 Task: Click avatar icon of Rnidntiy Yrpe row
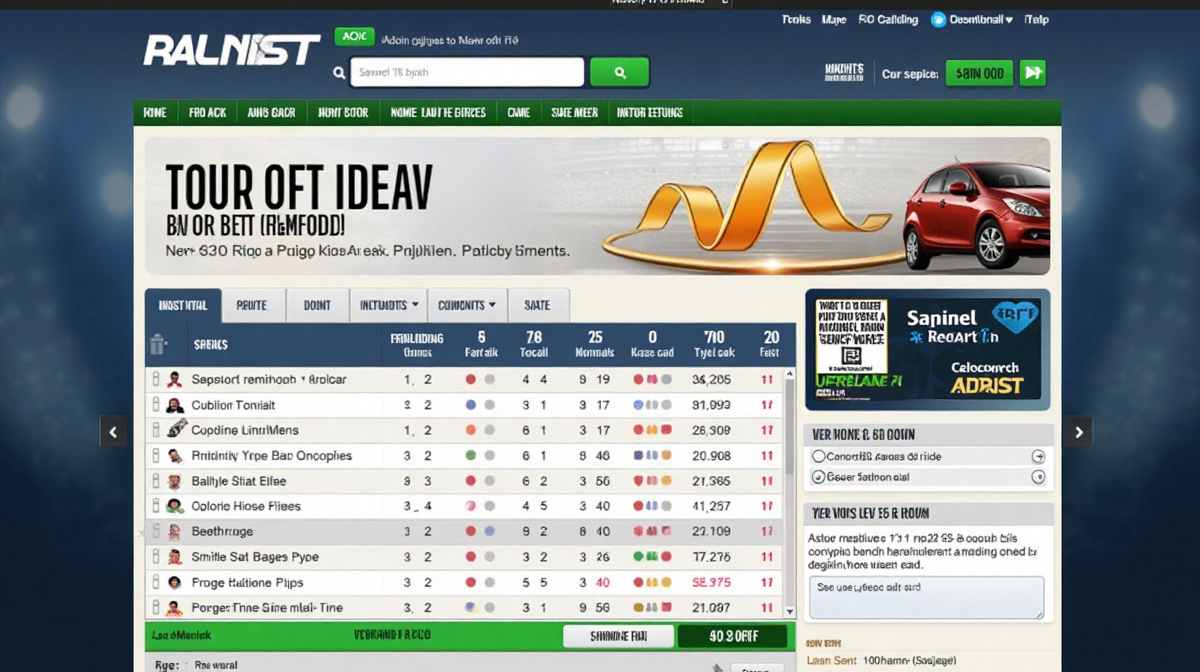(174, 455)
